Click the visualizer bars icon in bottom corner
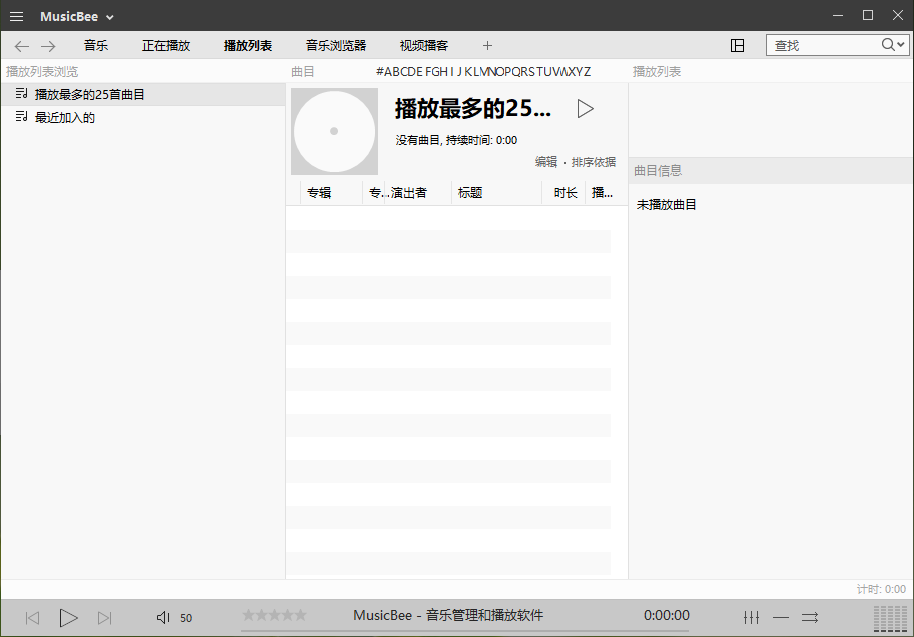 889,617
